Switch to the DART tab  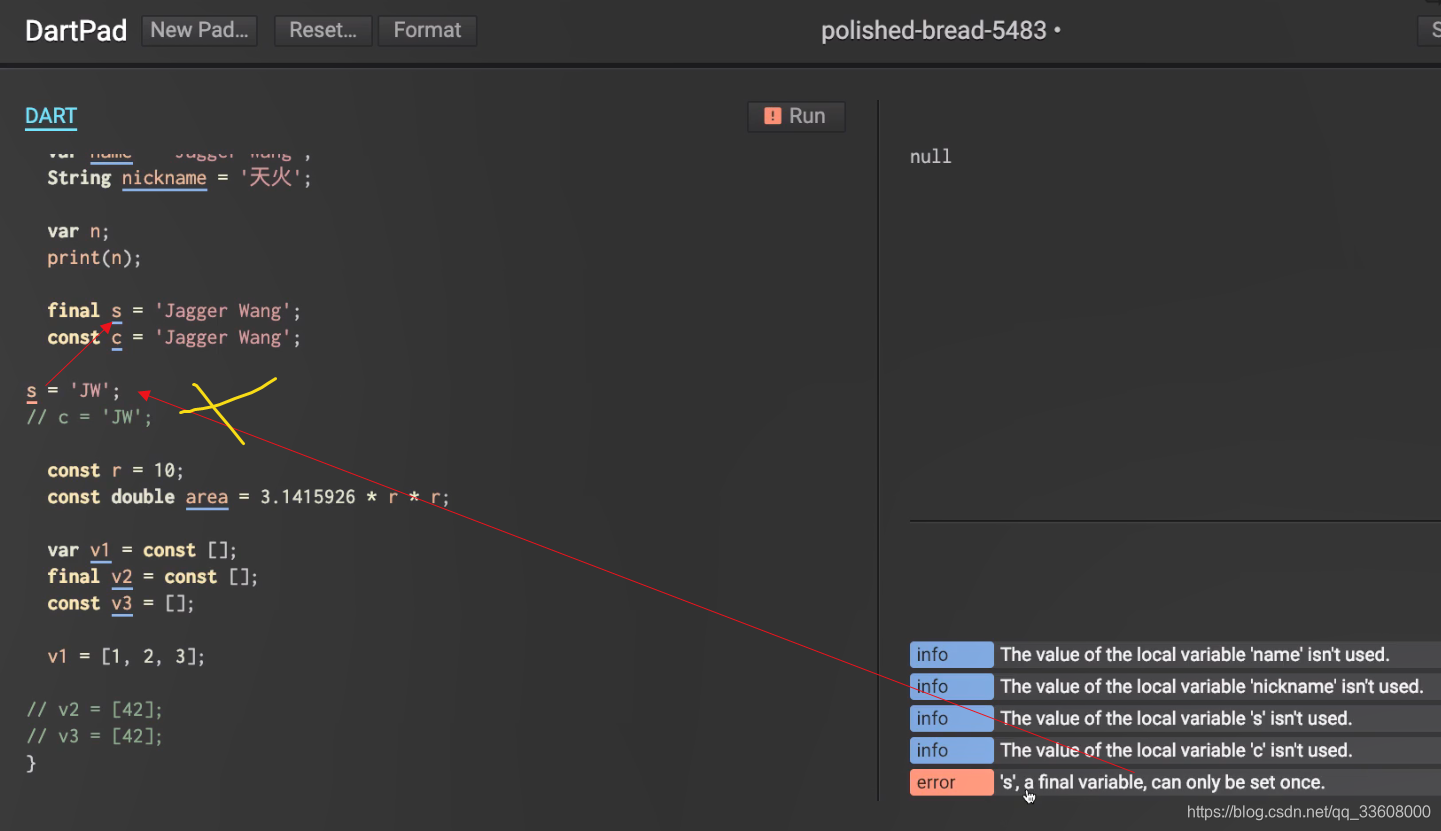51,116
